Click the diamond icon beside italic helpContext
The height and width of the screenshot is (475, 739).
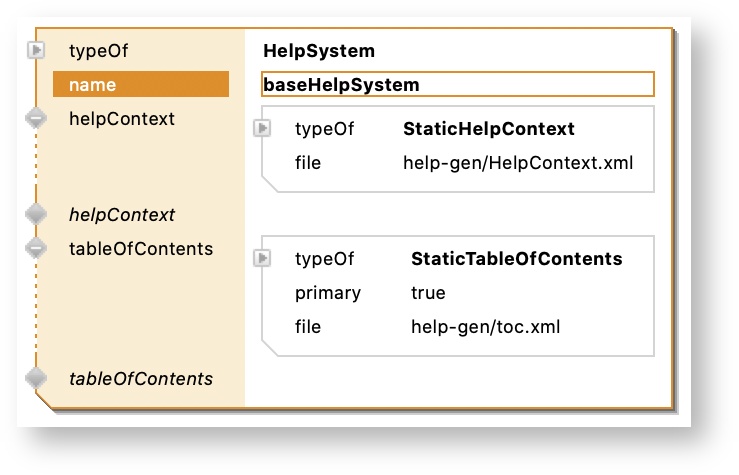point(36,214)
